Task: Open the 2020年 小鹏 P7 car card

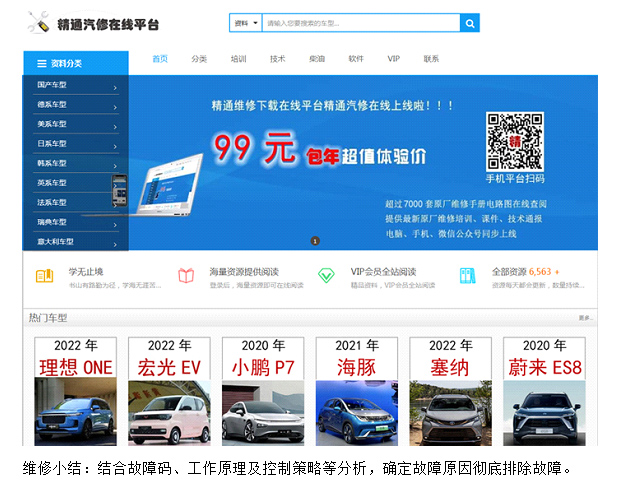Action: (263, 391)
